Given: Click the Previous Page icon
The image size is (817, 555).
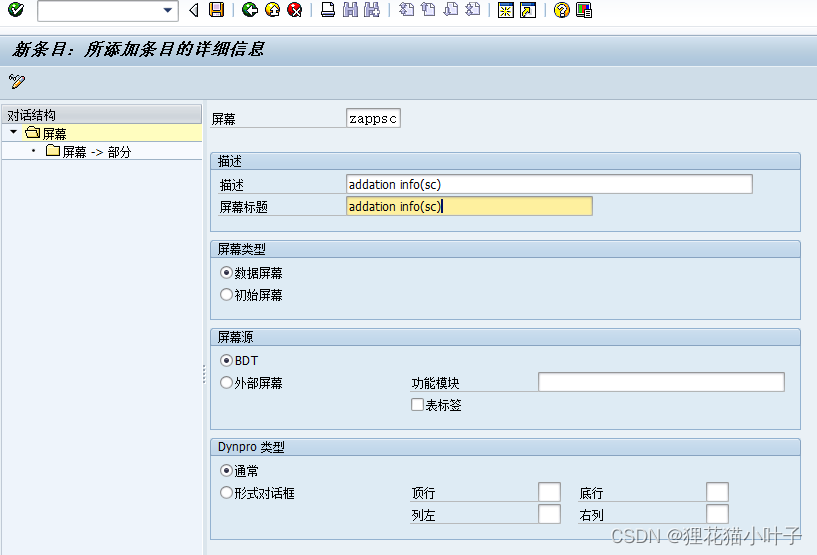Looking at the screenshot, I should tap(428, 9).
